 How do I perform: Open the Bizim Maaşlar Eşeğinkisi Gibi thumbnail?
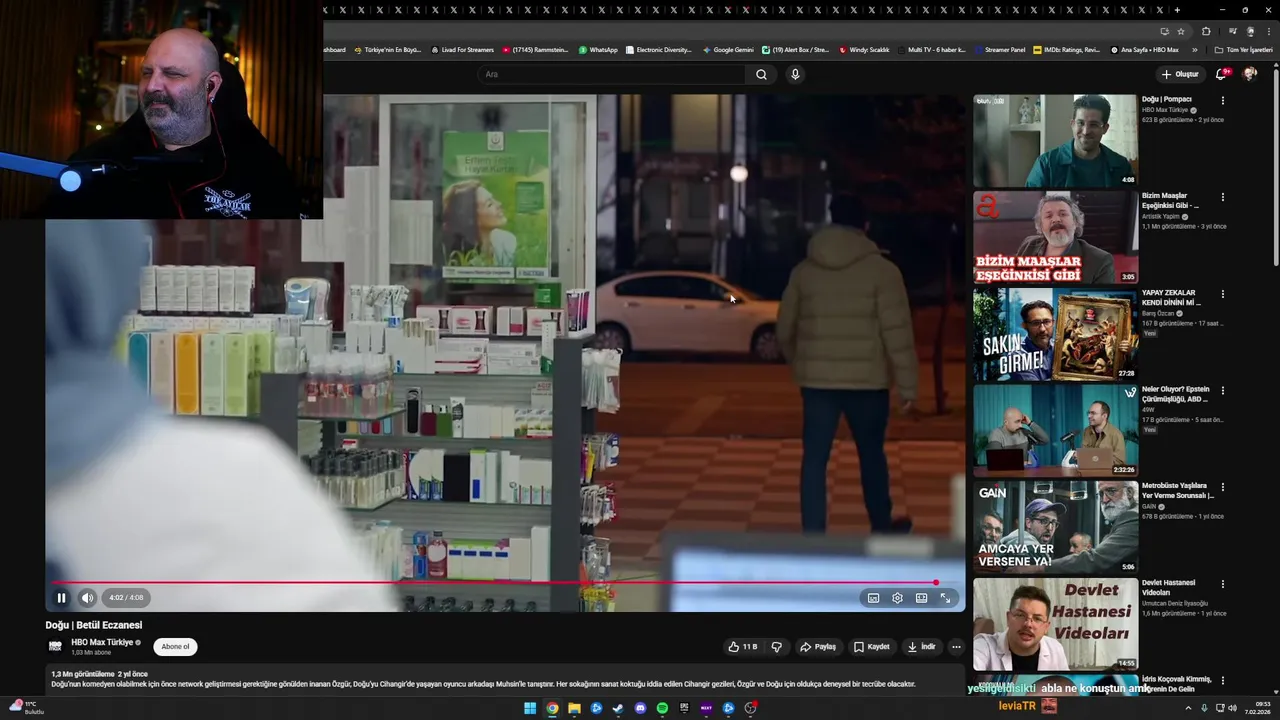pyautogui.click(x=1055, y=238)
